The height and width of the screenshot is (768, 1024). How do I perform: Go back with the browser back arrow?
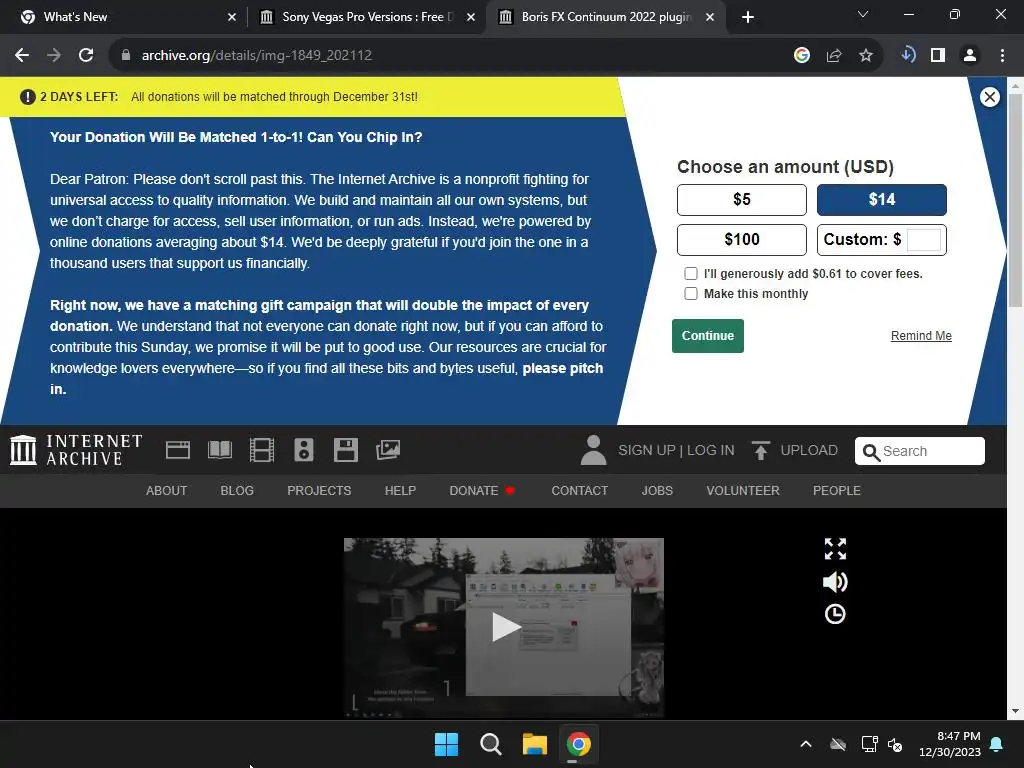(x=22, y=56)
